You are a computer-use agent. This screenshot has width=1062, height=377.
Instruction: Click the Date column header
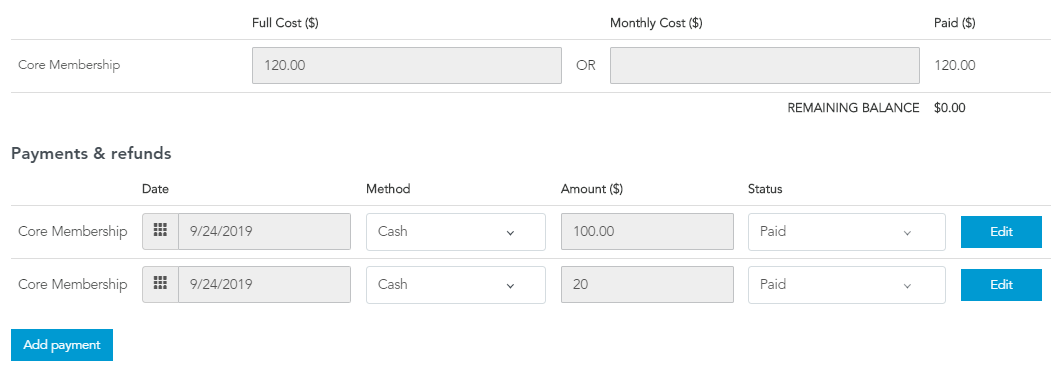pyautogui.click(x=155, y=189)
